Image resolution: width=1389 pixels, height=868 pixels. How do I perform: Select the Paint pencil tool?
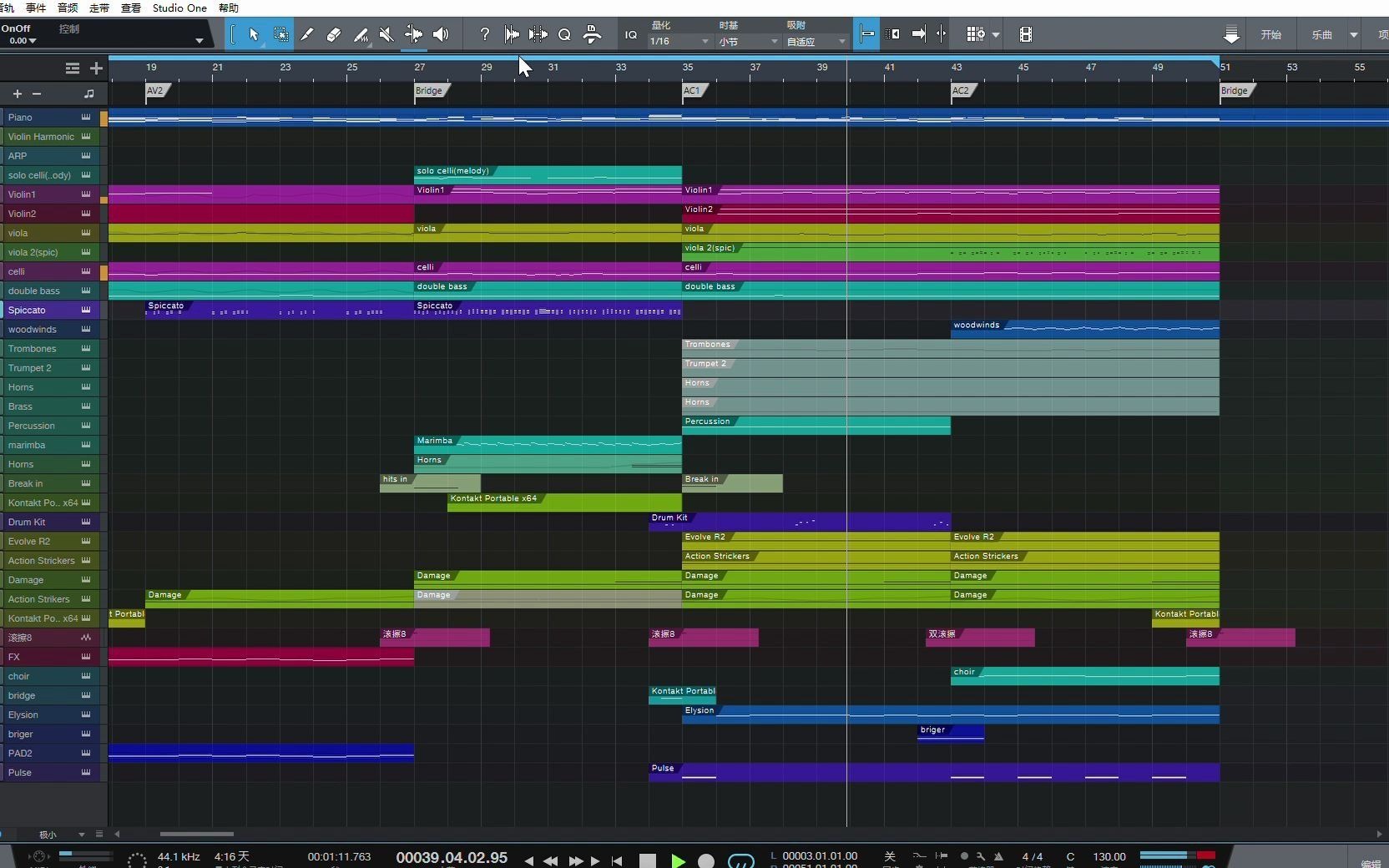point(361,34)
